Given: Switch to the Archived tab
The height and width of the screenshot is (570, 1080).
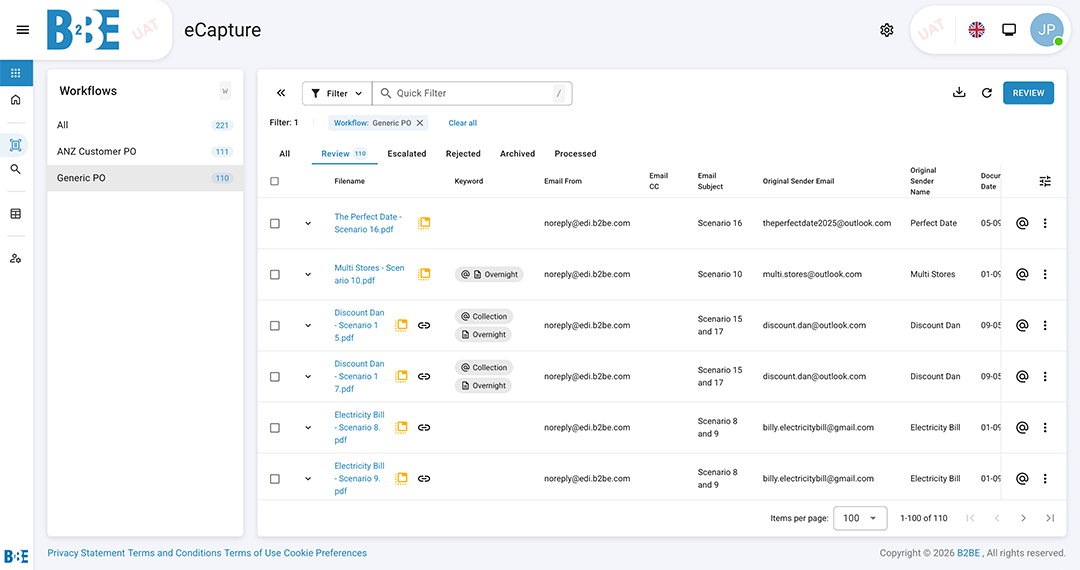Looking at the screenshot, I should click(x=517, y=154).
